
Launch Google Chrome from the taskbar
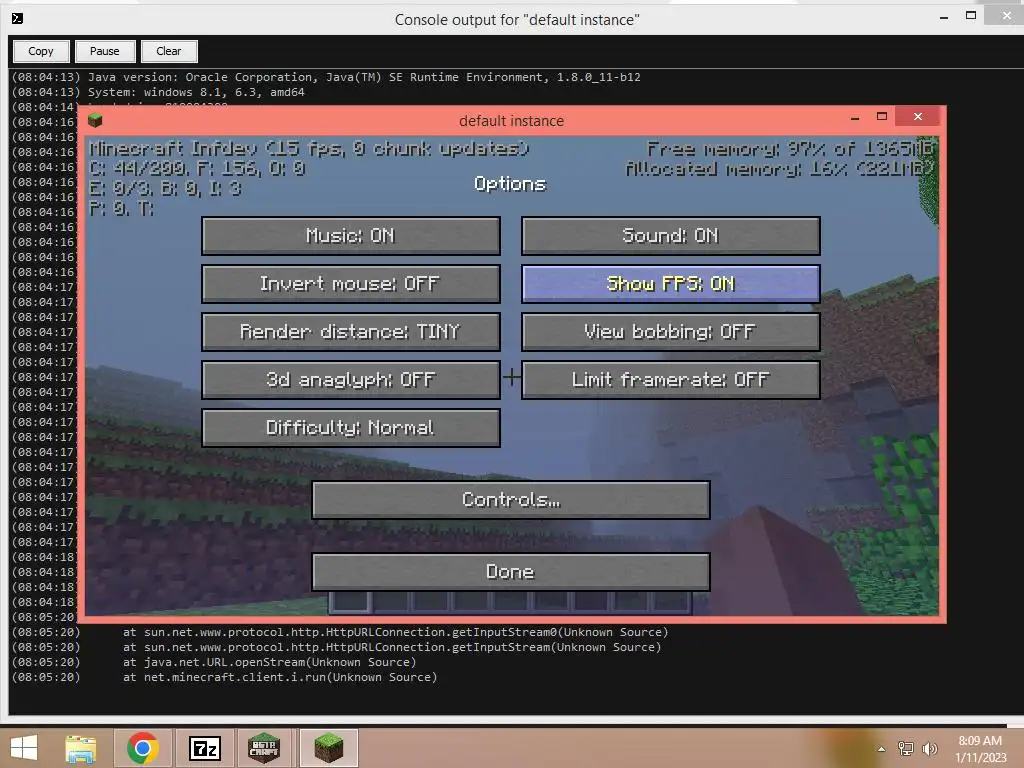point(142,748)
